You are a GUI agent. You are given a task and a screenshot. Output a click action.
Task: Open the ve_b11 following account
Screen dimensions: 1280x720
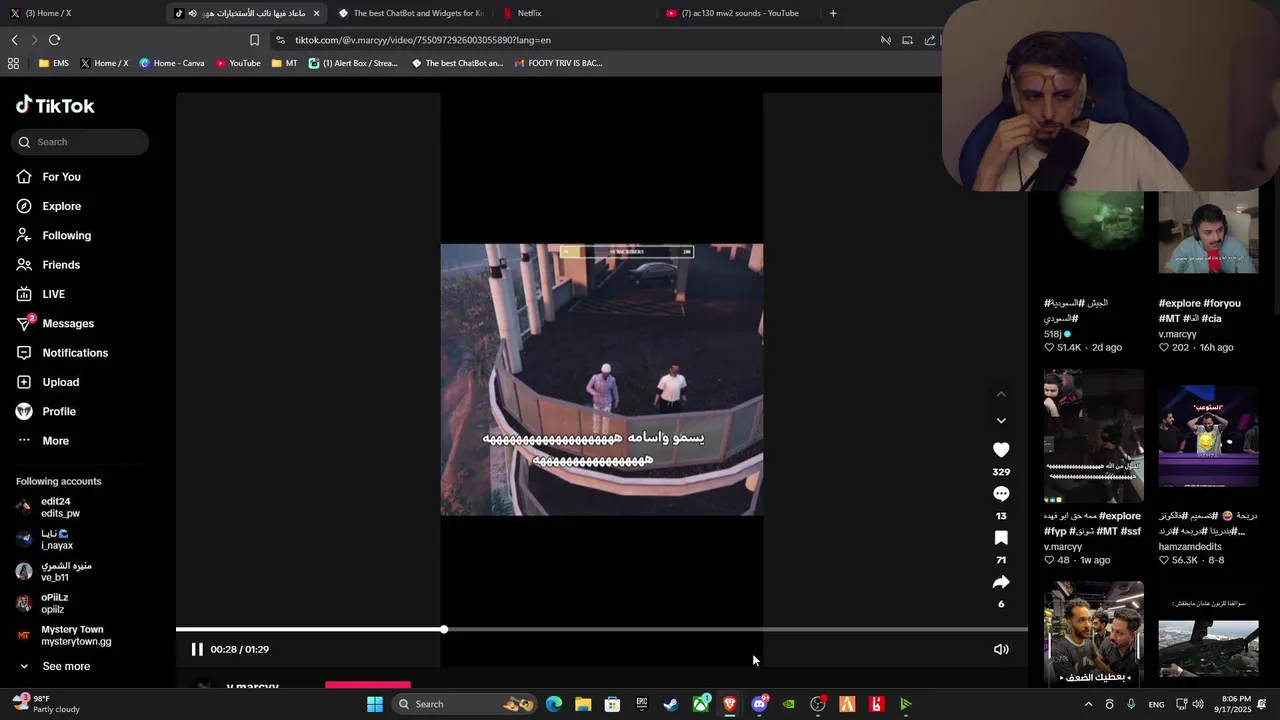tap(60, 571)
